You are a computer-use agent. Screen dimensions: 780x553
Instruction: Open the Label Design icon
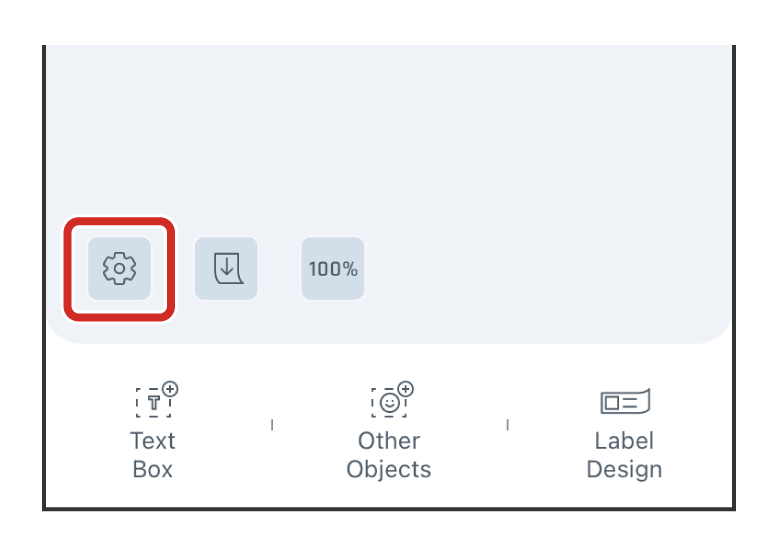coord(624,401)
